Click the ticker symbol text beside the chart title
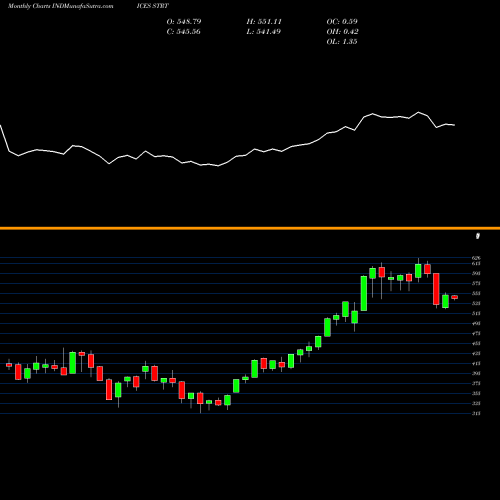 click(153, 6)
